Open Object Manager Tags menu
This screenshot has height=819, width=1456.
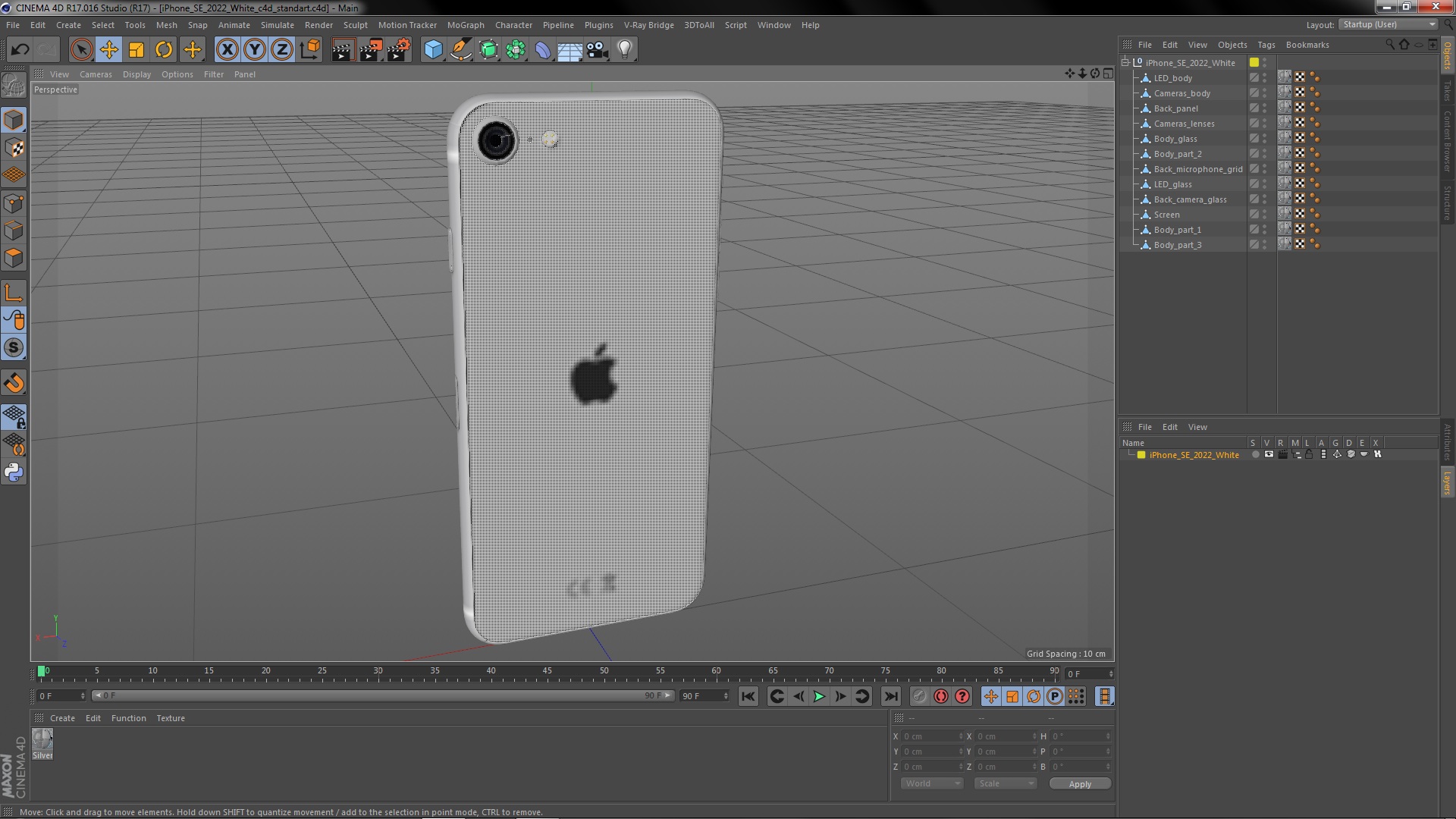tap(1266, 45)
